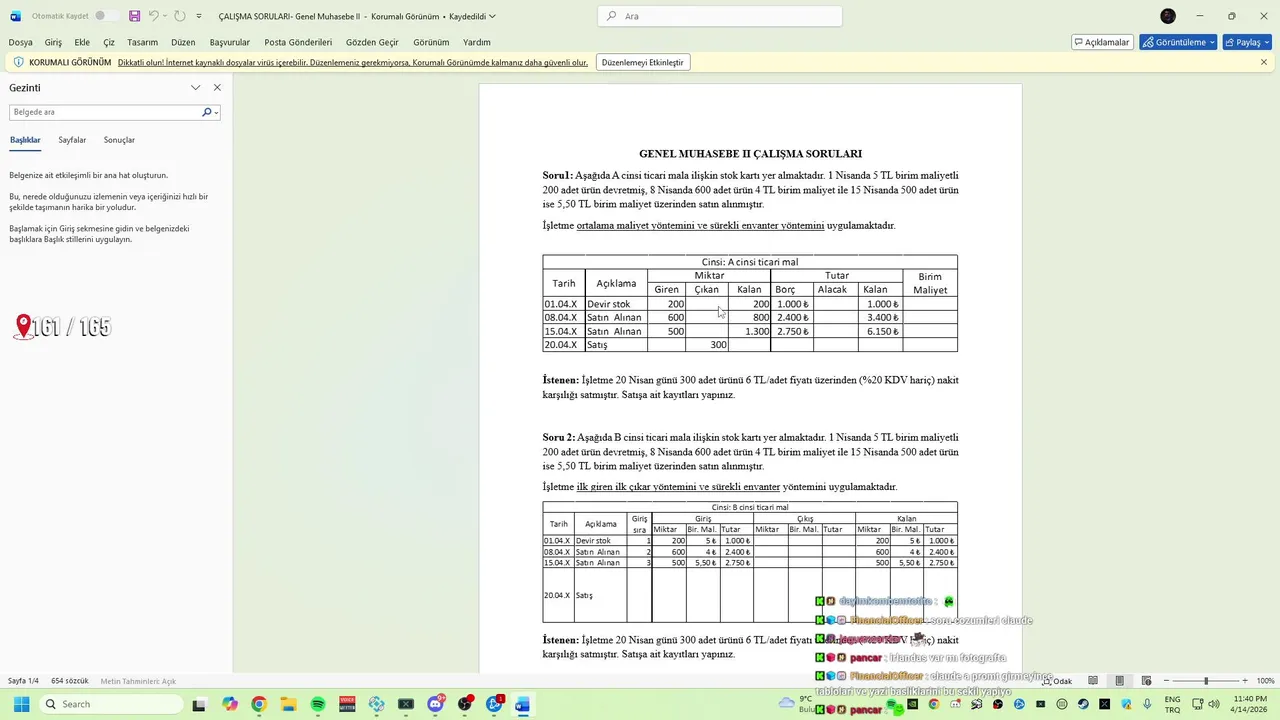
Task: Click the Redo icon in the title bar
Action: [x=180, y=16]
